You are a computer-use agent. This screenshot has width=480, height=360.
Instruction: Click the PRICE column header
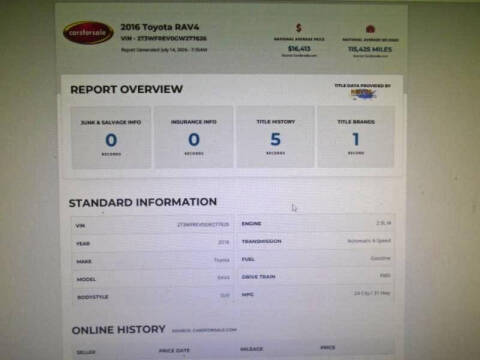(x=328, y=347)
